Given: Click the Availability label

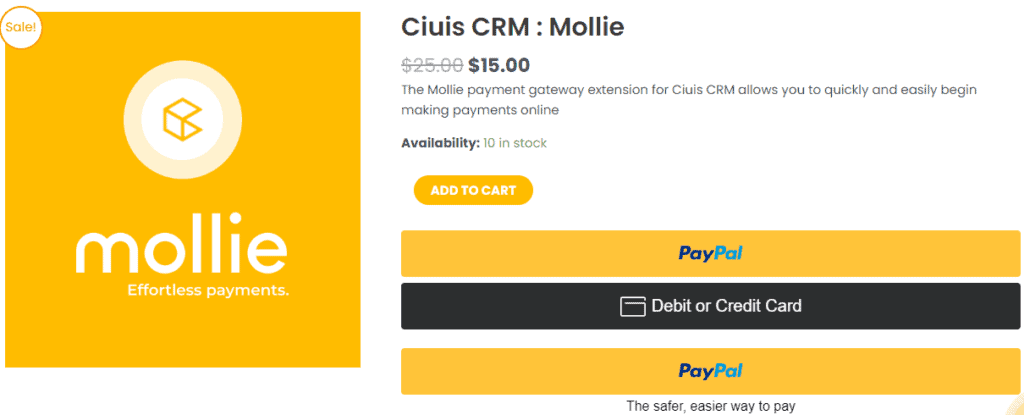Looking at the screenshot, I should click(x=440, y=143).
